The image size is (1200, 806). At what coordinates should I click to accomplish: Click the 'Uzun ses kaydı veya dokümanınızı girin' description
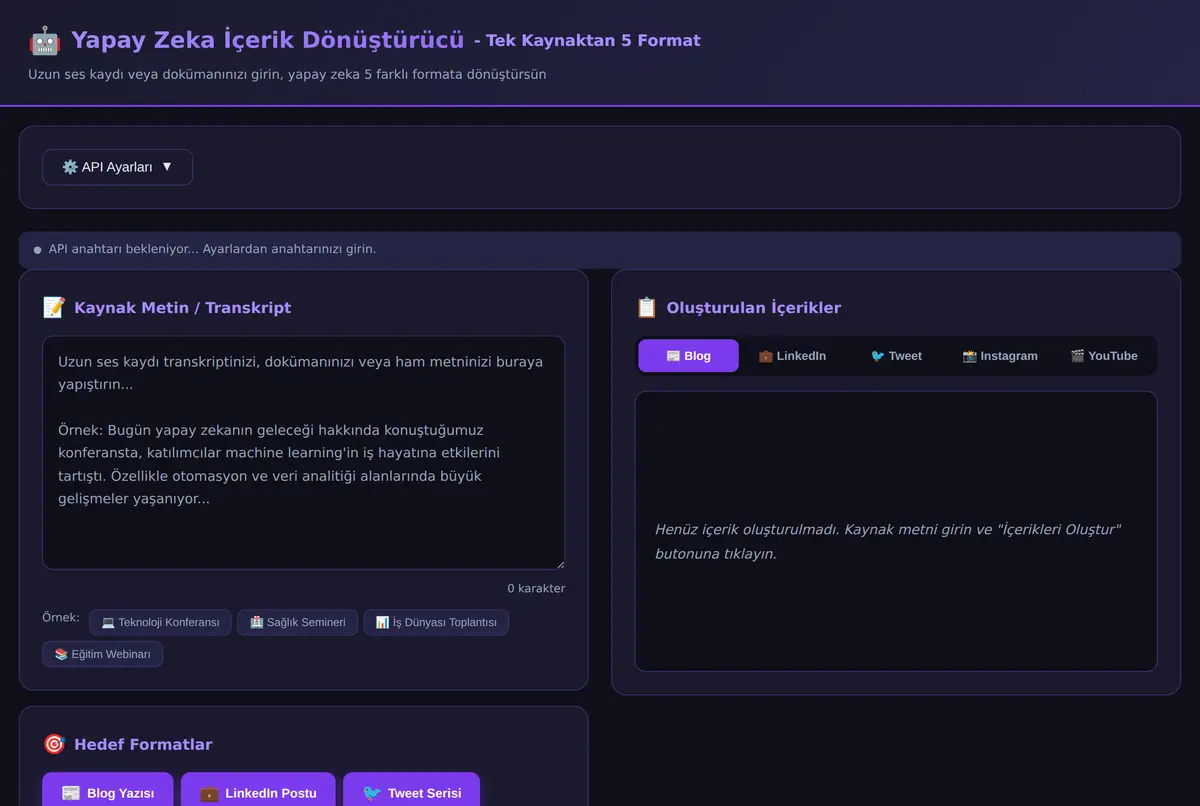(287, 74)
